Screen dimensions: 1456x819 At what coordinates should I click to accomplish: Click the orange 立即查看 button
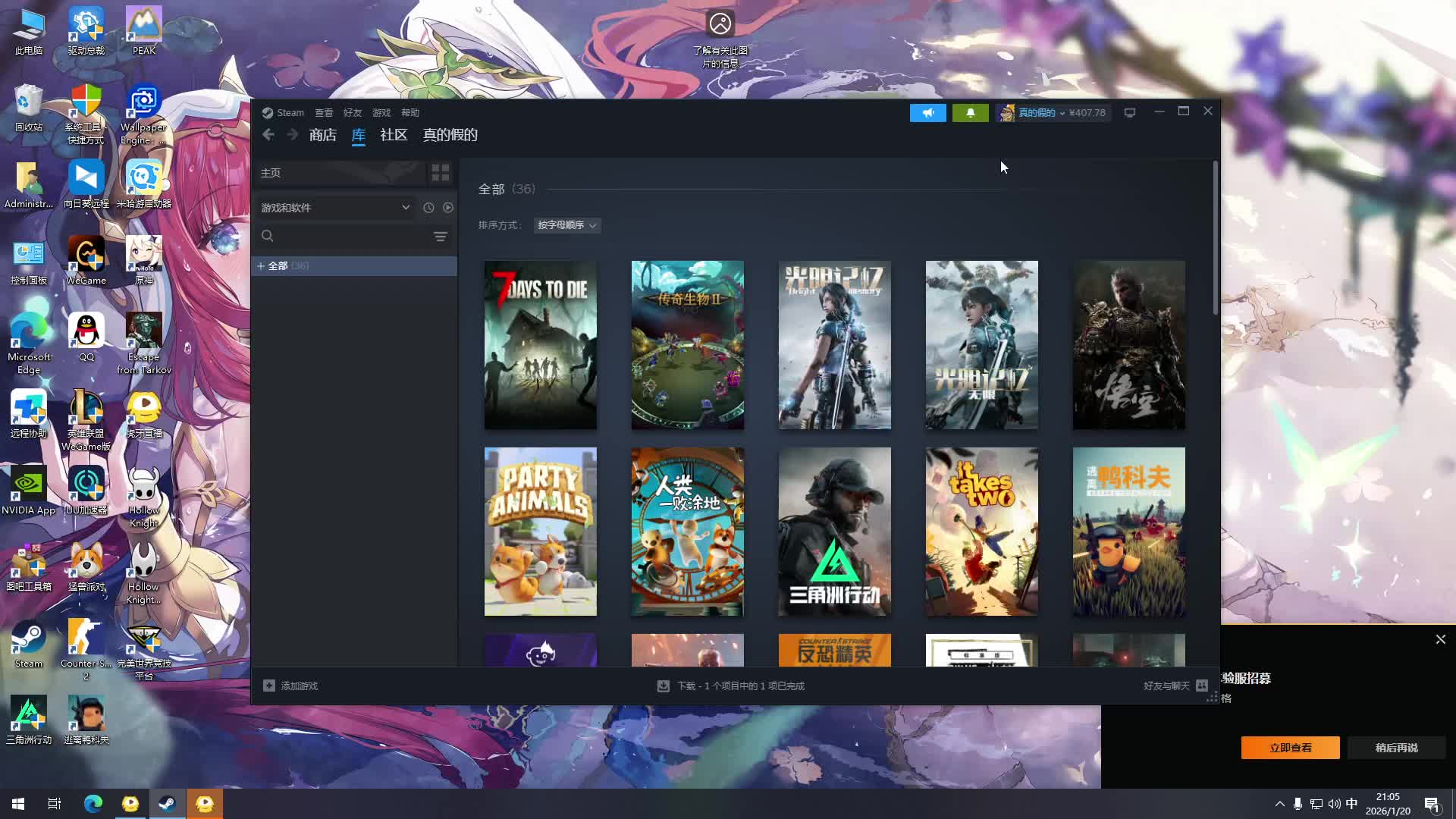click(1290, 748)
